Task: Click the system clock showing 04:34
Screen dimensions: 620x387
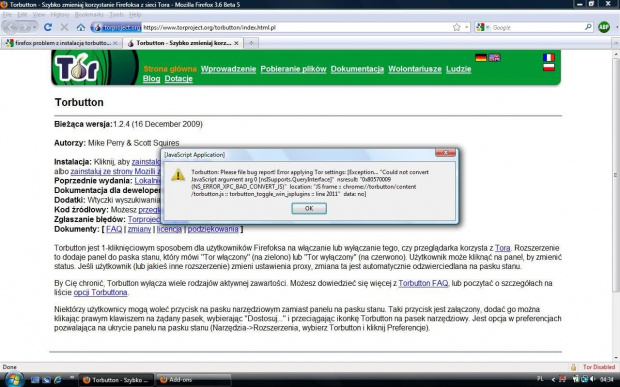Action: (x=606, y=379)
